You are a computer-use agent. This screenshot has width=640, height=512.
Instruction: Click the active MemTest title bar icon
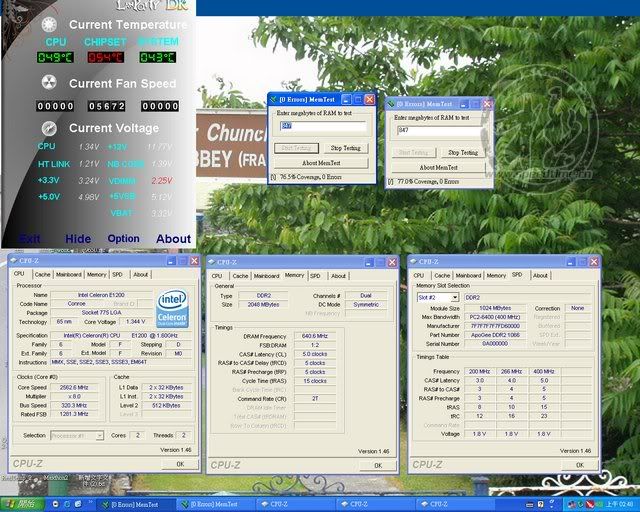tap(273, 99)
